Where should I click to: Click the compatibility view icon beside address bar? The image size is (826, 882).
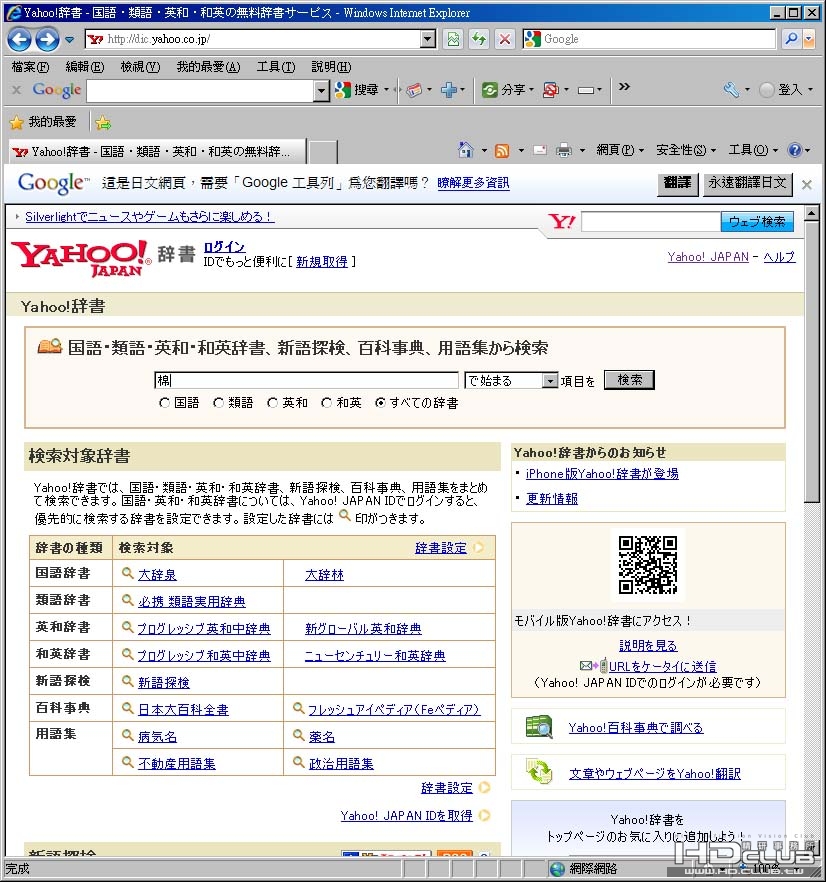(453, 39)
